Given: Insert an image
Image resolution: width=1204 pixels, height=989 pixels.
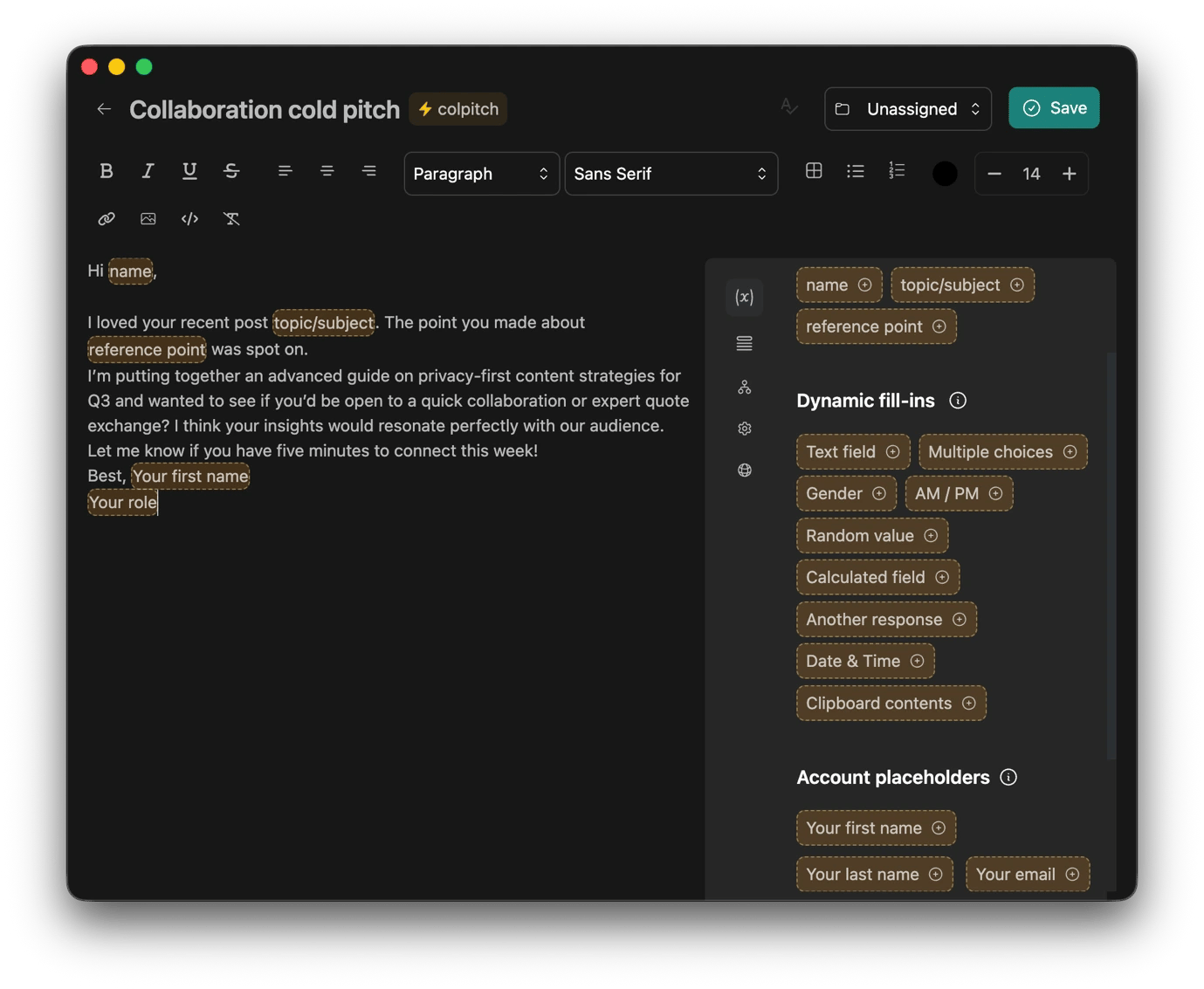Looking at the screenshot, I should 148,219.
